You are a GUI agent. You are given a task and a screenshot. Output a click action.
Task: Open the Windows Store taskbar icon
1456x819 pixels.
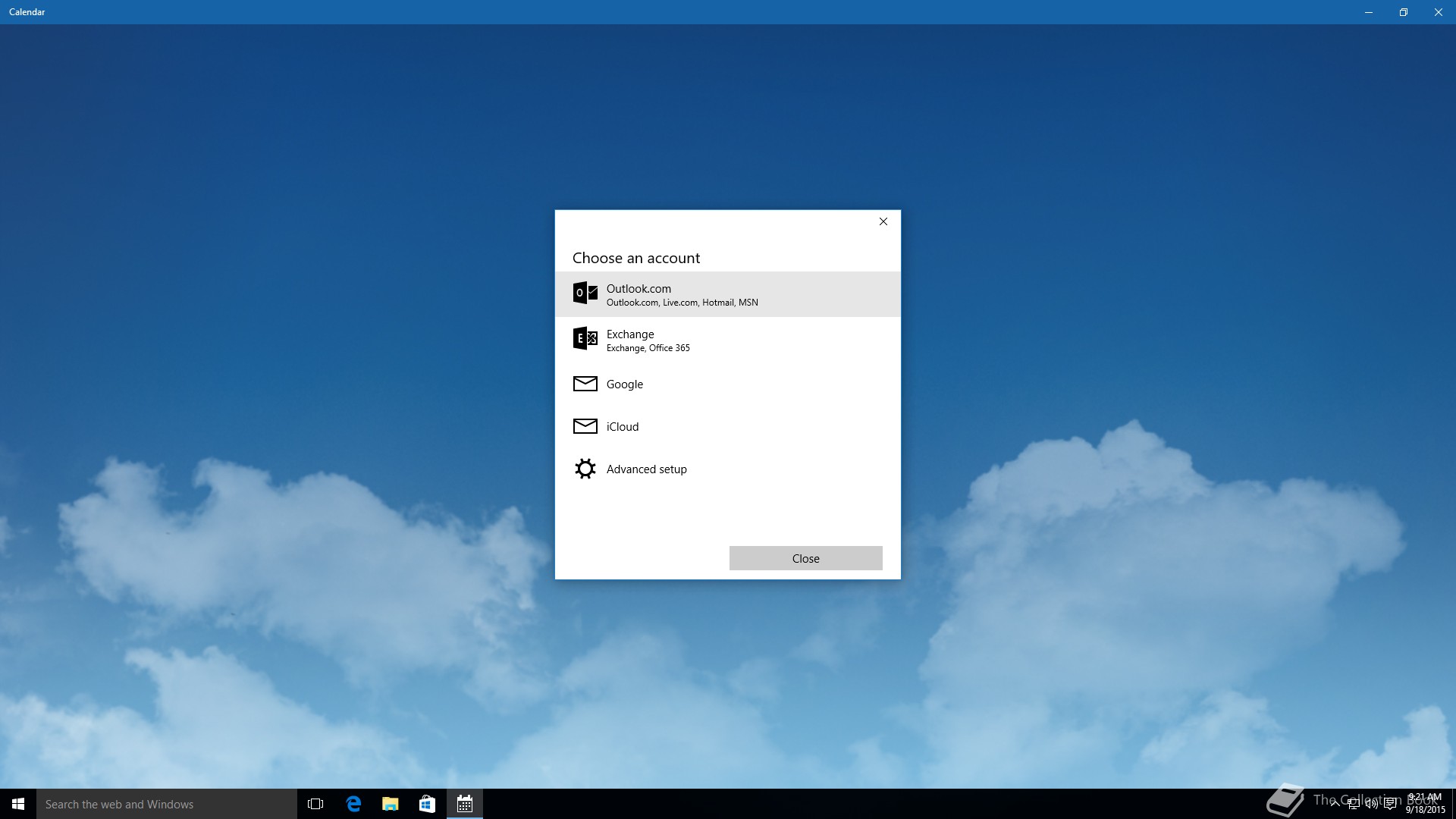tap(427, 804)
